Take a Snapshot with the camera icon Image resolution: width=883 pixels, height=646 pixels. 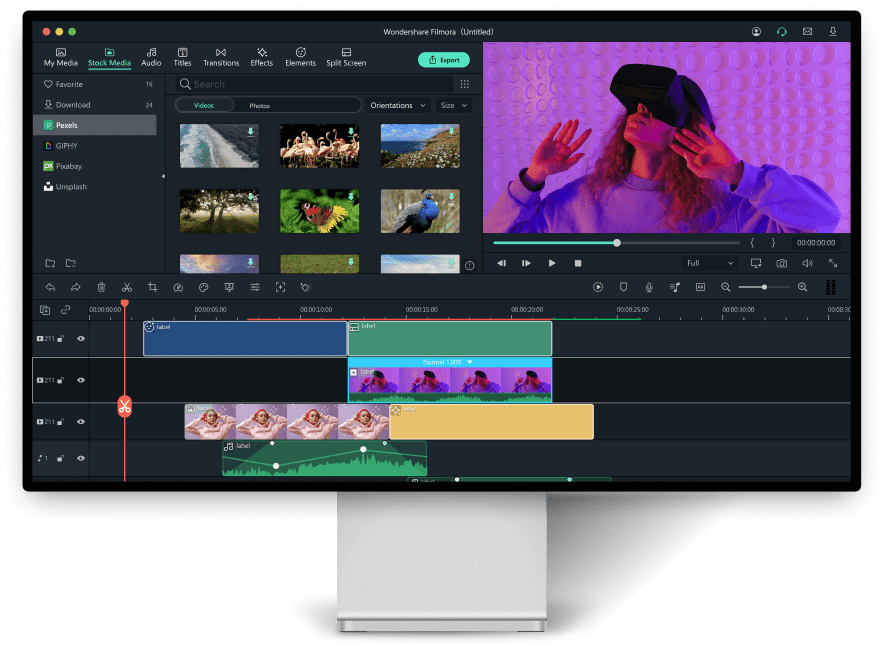[x=782, y=262]
